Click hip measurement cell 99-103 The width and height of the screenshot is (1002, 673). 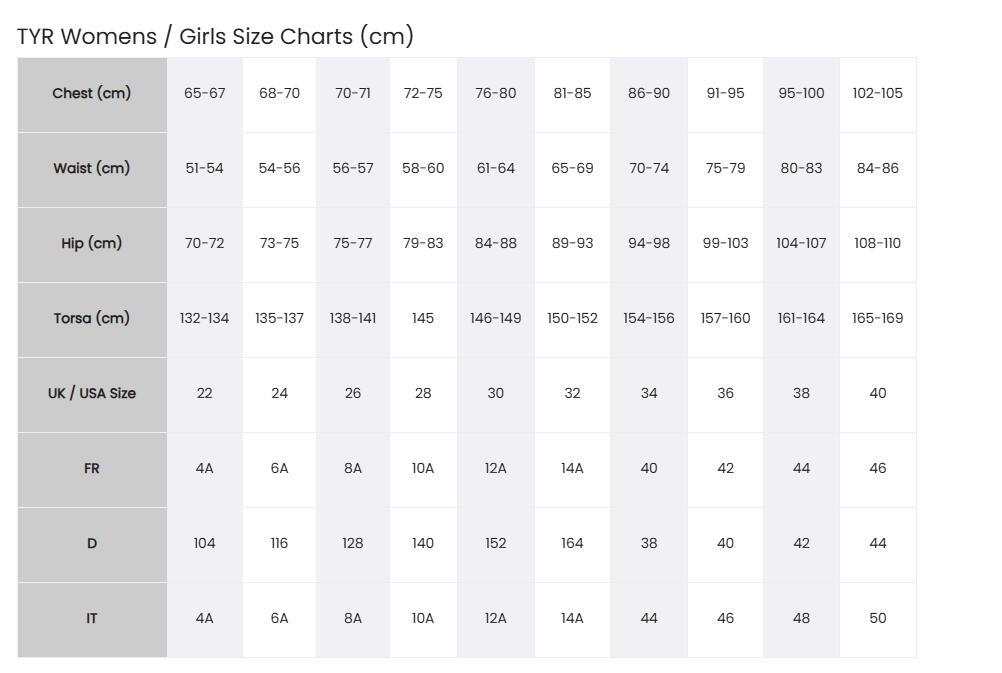[725, 244]
